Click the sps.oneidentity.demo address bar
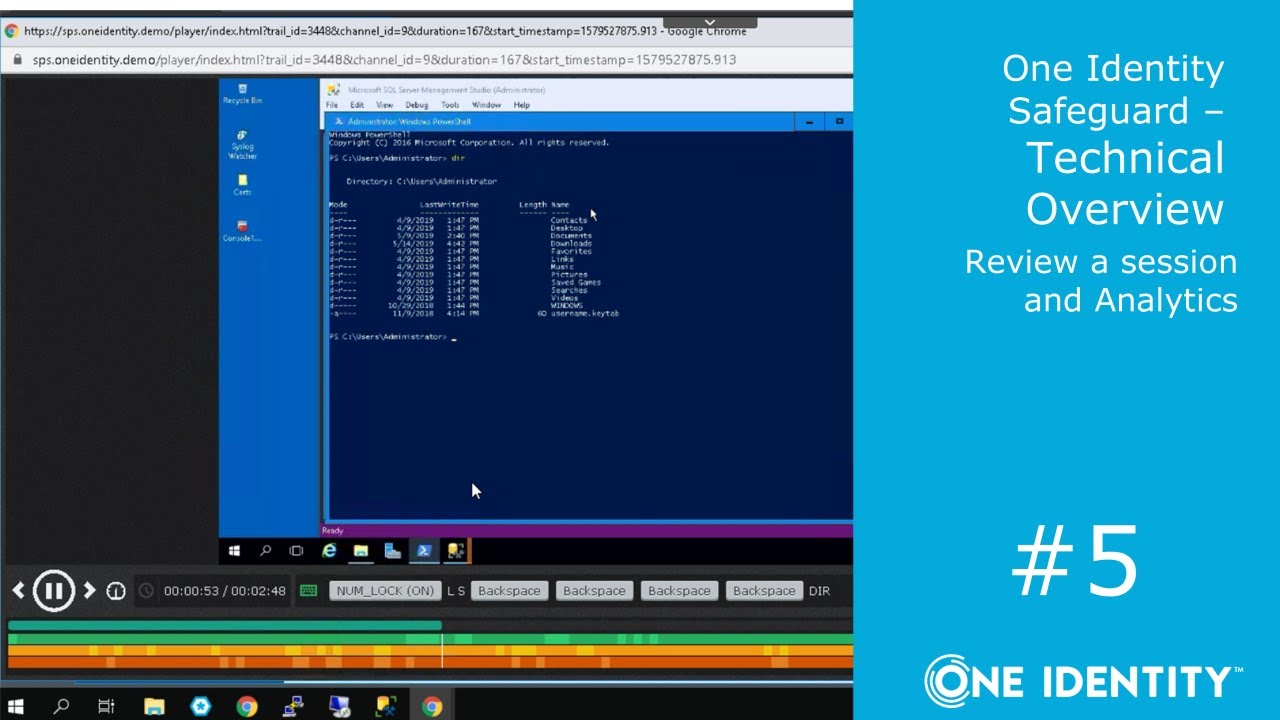 click(384, 59)
